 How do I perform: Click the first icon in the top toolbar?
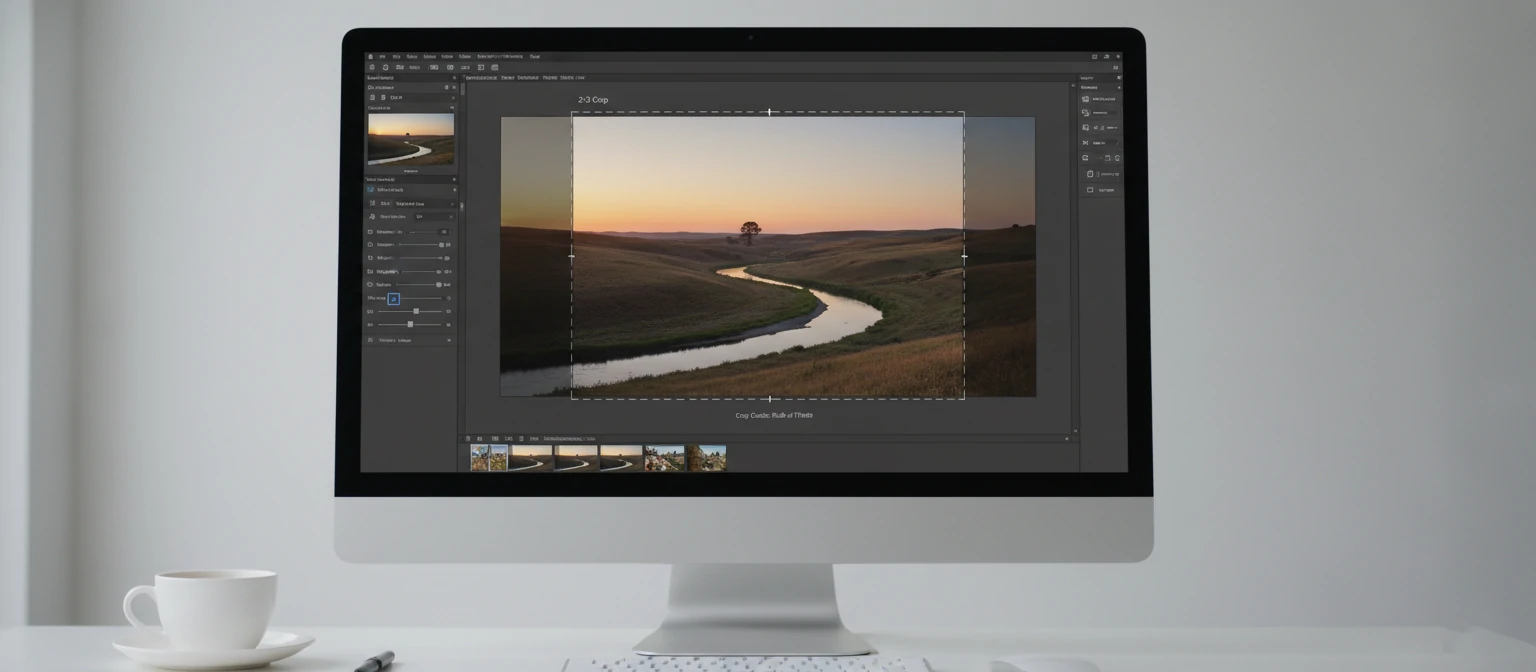(373, 67)
